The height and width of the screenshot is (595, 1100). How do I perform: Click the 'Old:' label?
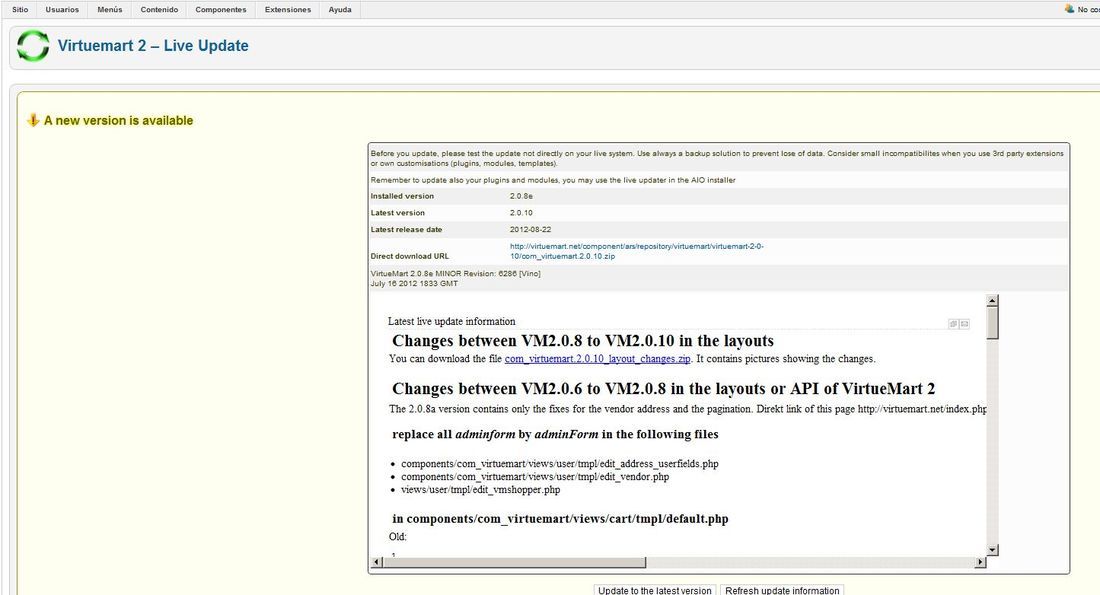[398, 537]
